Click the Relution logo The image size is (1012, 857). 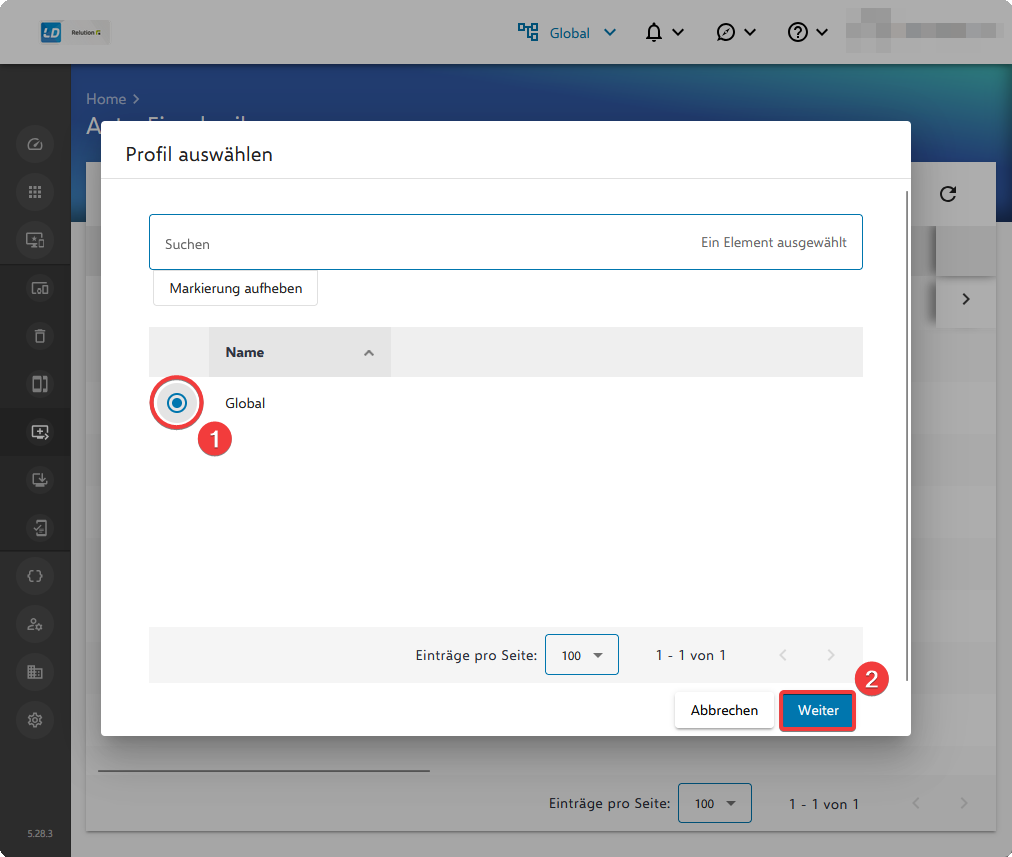tap(74, 32)
